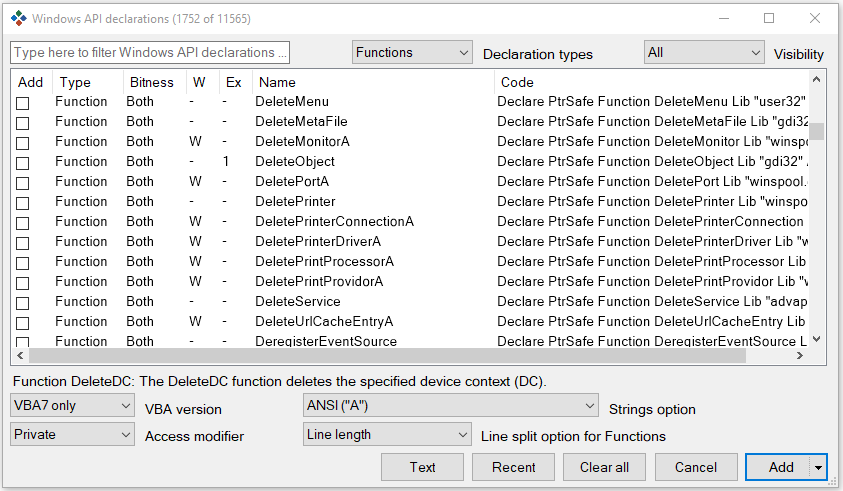Screen dimensions: 843x491
Task: Tick the DeletePrintProcessorA checkbox
Action: click(x=23, y=263)
